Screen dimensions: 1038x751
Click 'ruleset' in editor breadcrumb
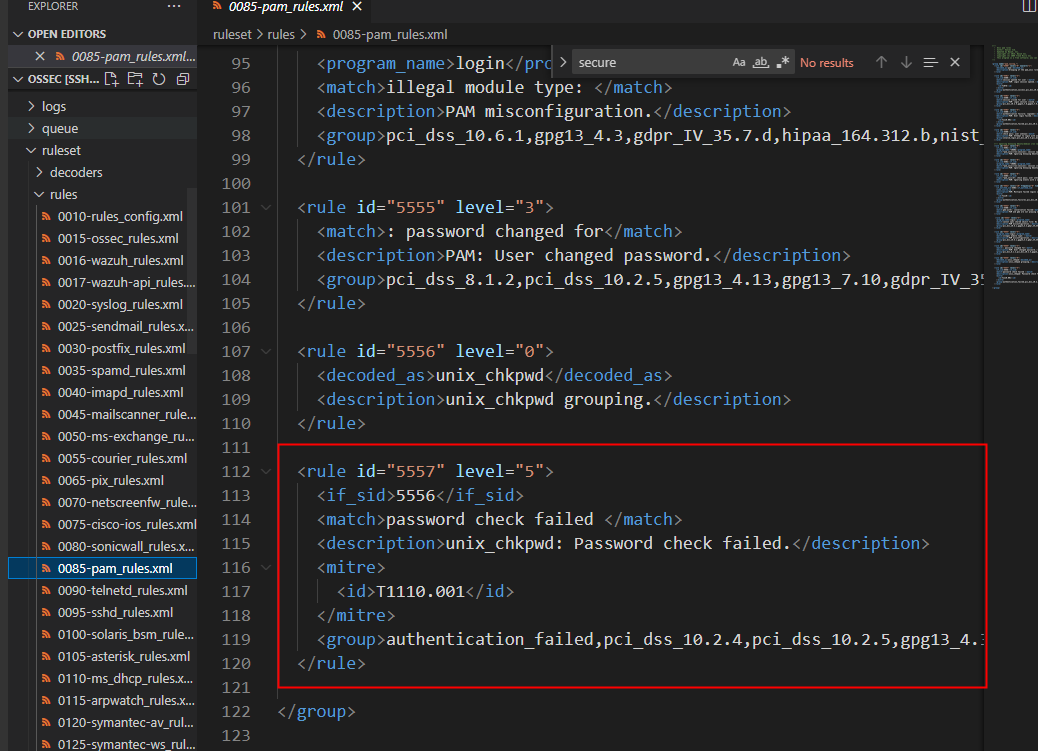(x=232, y=34)
